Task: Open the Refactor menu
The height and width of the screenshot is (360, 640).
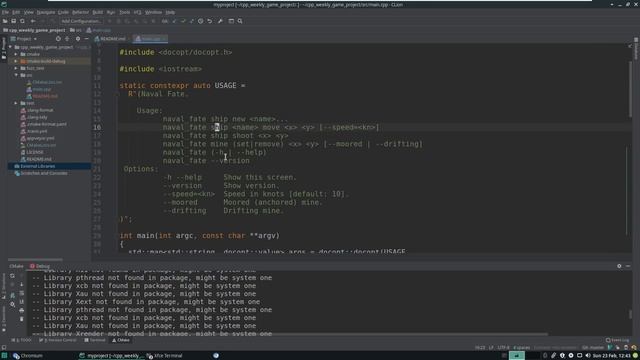Action: [x=80, y=12]
